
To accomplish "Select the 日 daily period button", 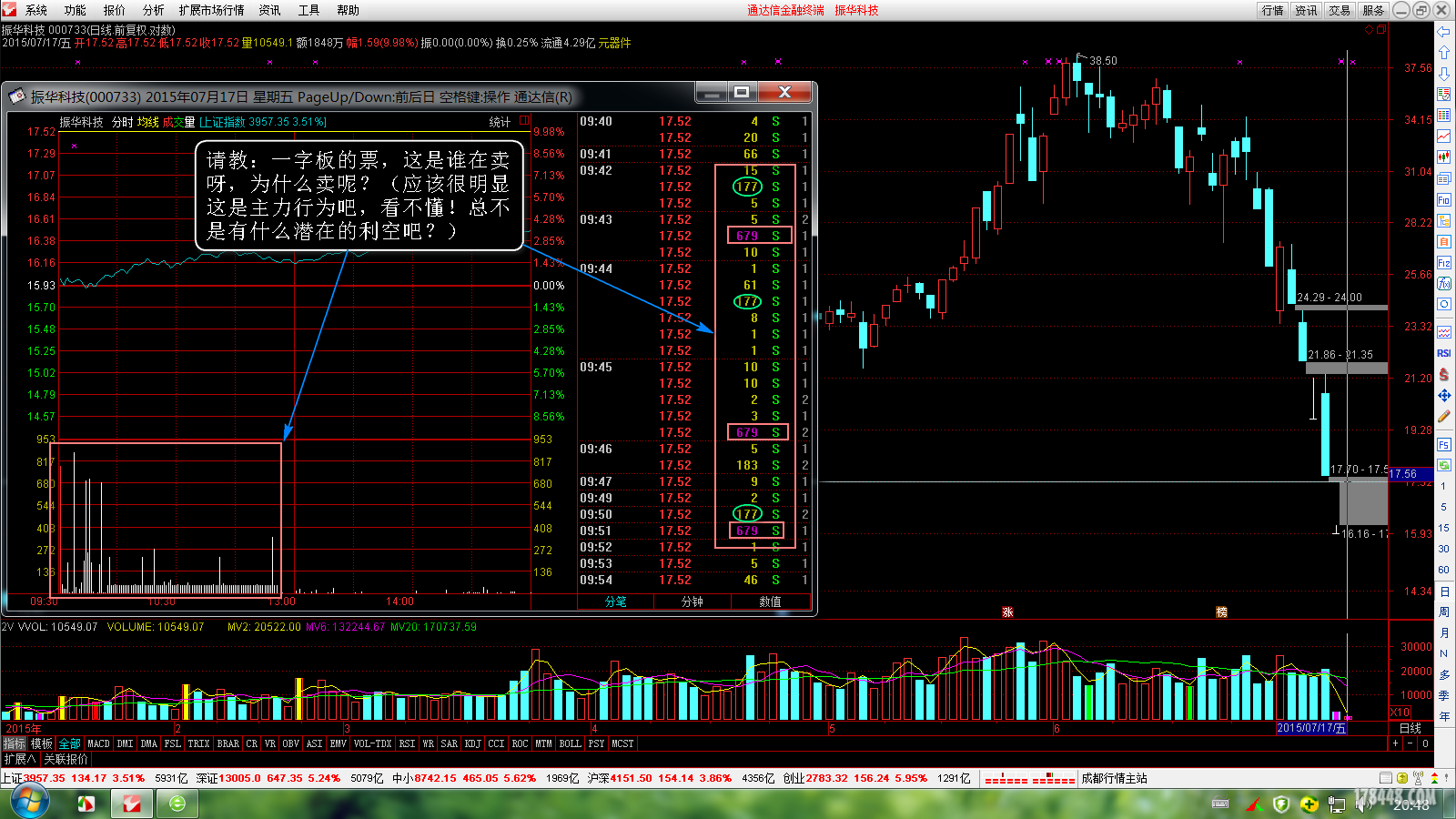I will [1443, 591].
